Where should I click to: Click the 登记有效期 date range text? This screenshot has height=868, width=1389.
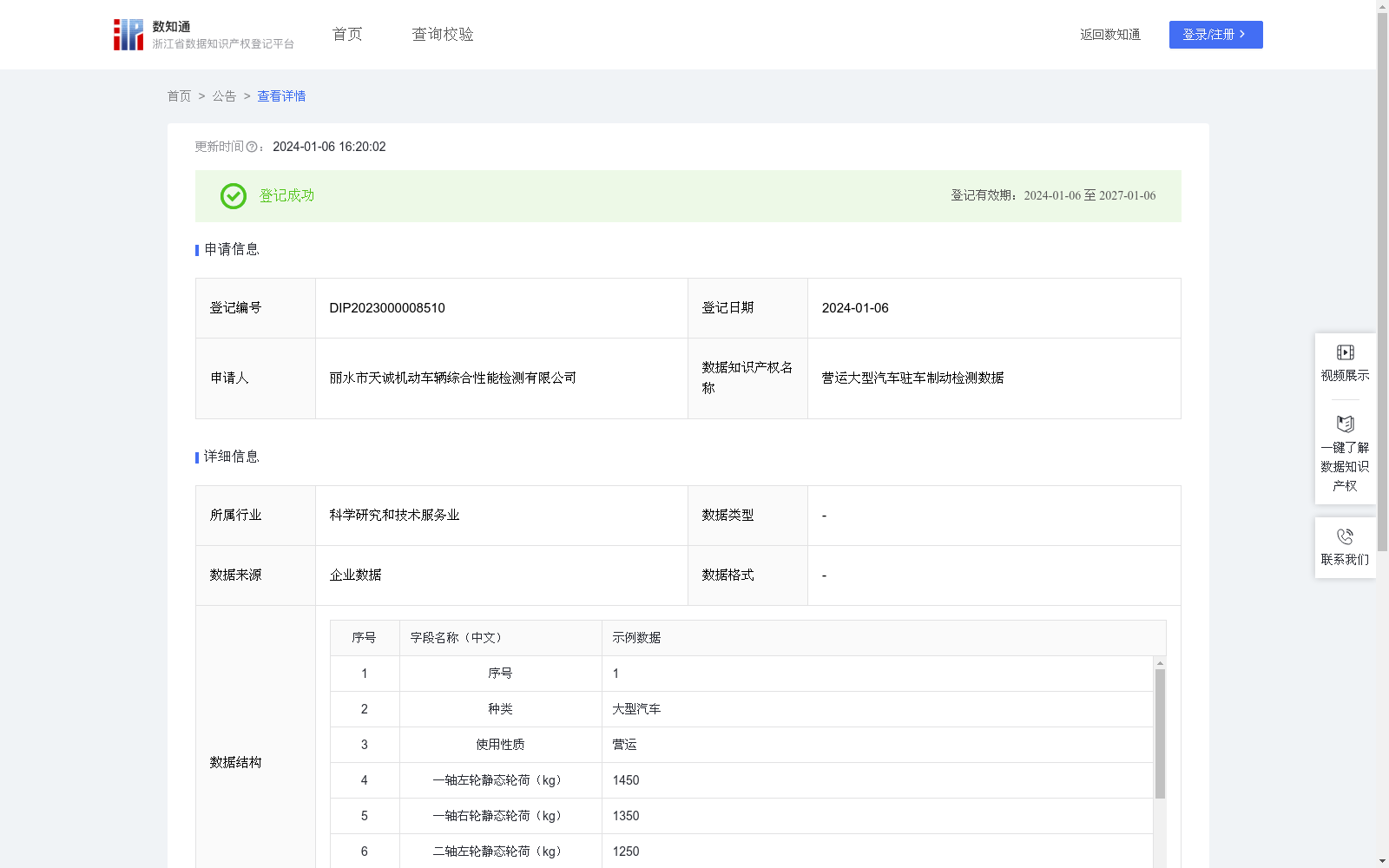coord(1053,196)
